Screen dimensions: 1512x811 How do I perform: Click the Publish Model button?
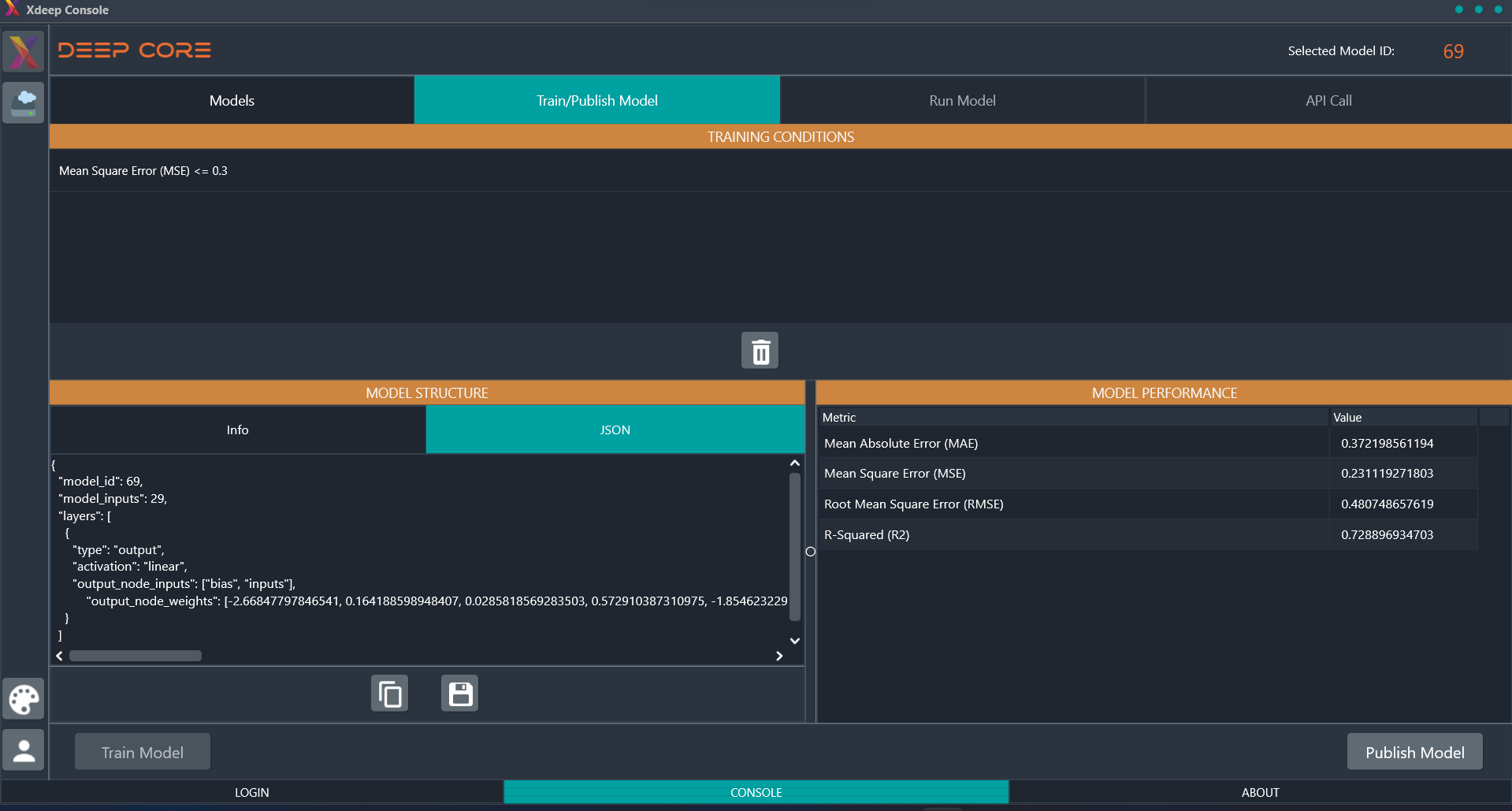[x=1415, y=752]
